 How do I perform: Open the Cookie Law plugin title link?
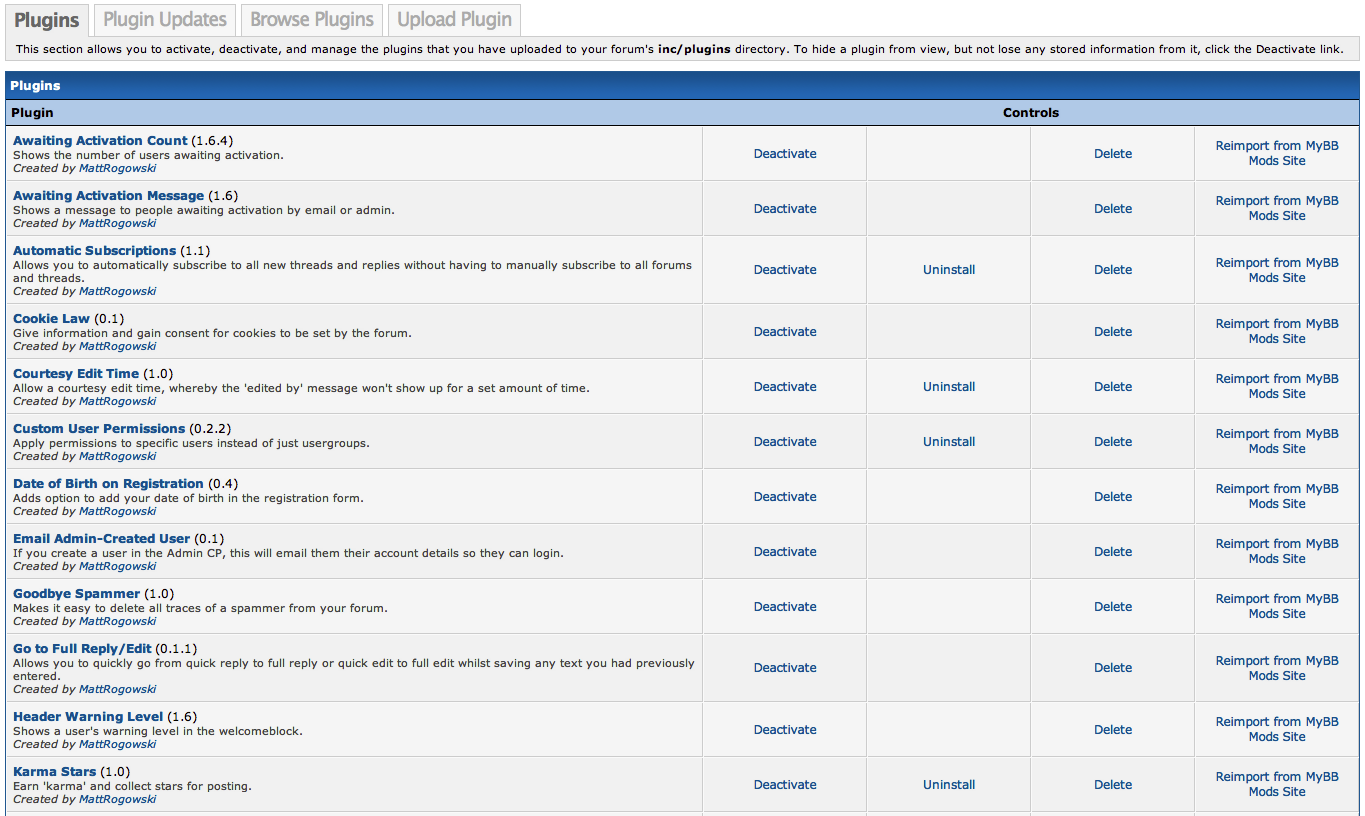pos(51,319)
